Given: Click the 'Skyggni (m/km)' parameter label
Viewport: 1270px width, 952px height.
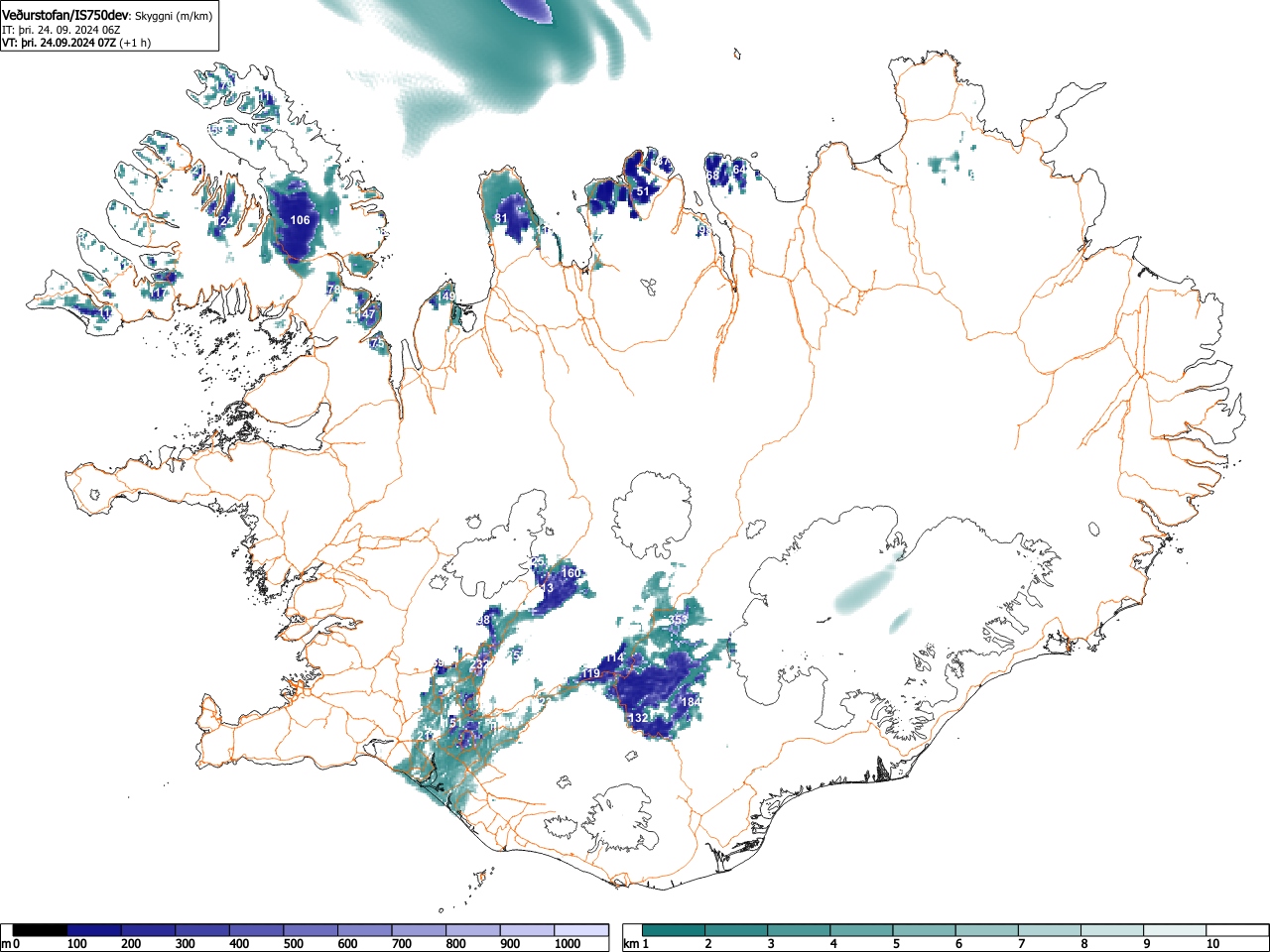Looking at the screenshot, I should pos(175,16).
